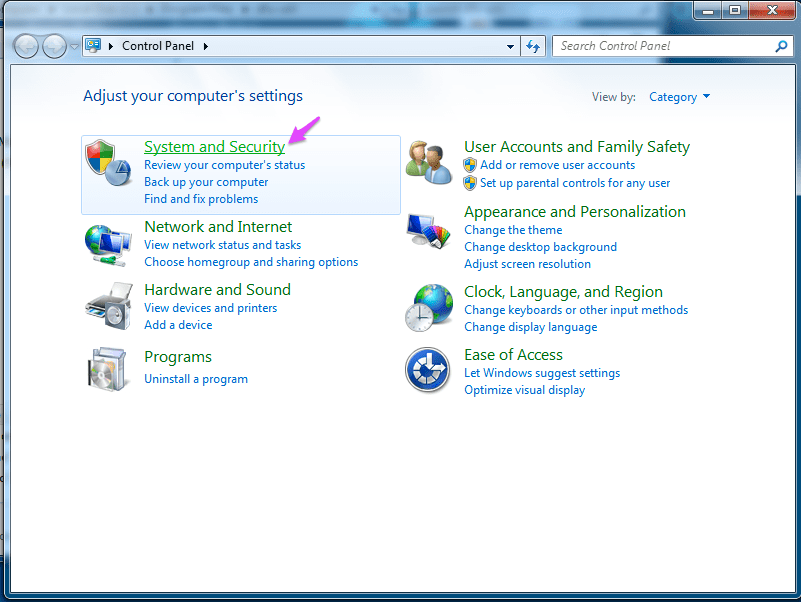Expand the arrow before Control Panel breadcrumb
The width and height of the screenshot is (801, 602).
110,47
